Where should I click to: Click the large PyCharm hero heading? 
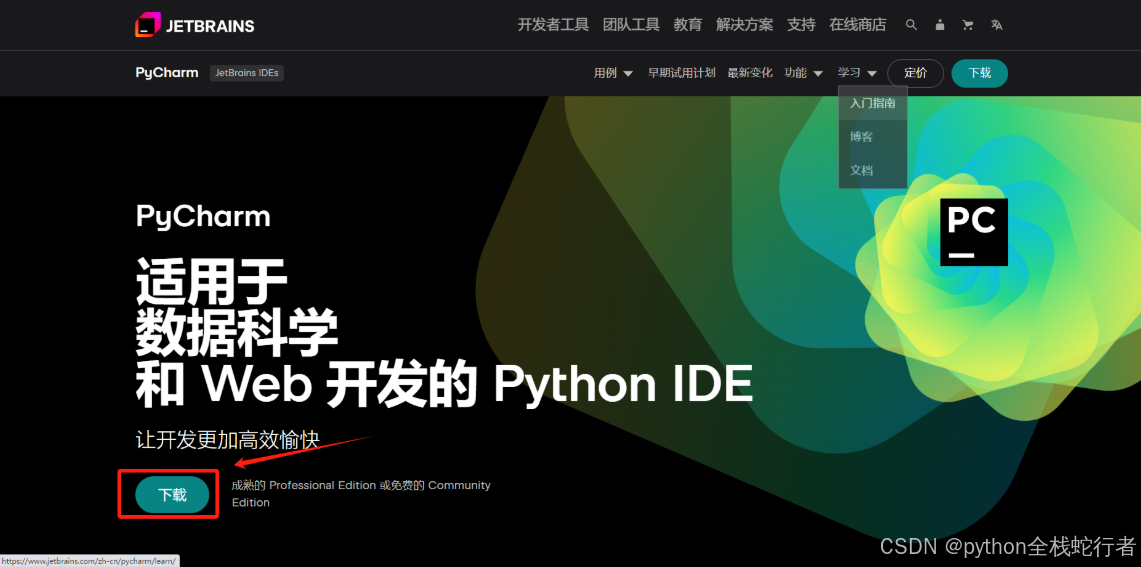pyautogui.click(x=203, y=217)
